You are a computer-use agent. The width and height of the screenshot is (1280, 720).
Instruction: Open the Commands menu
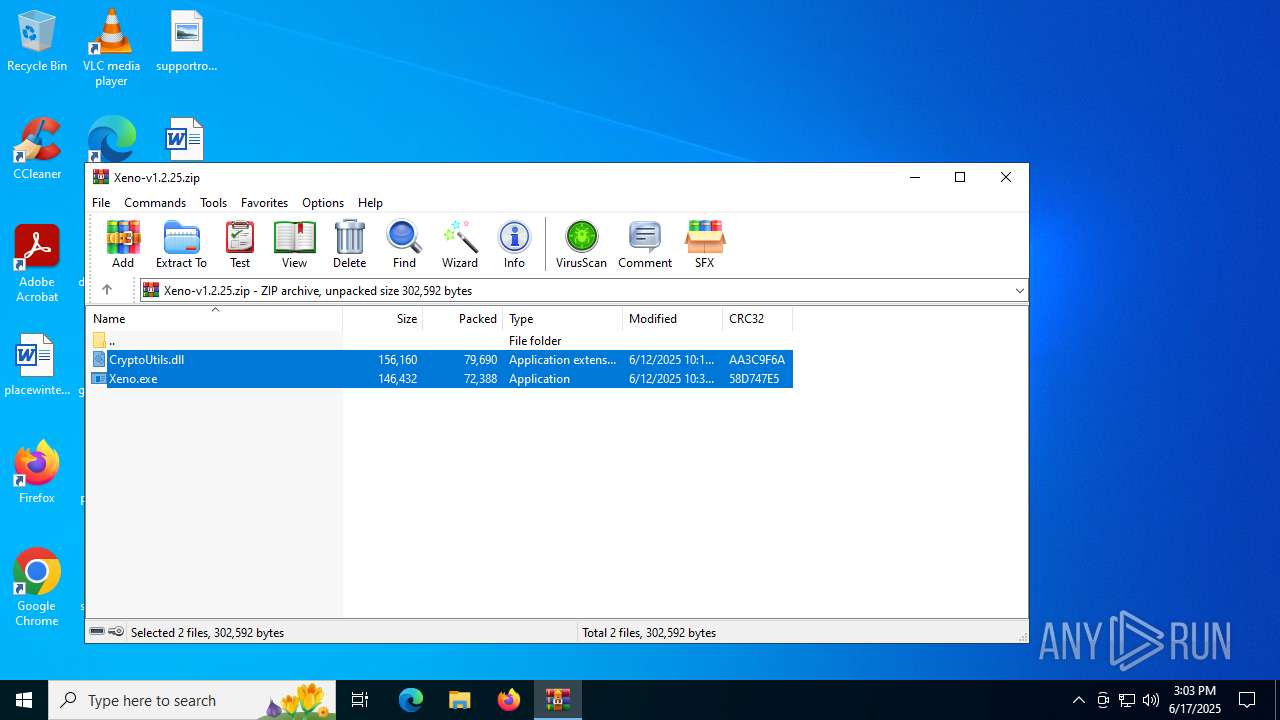[155, 202]
